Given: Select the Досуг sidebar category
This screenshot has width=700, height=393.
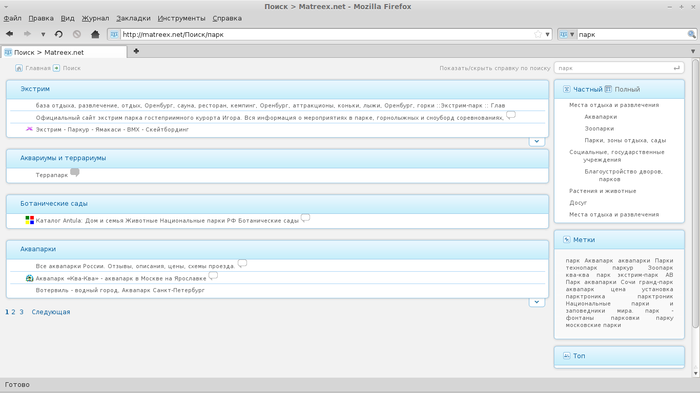Looking at the screenshot, I should coord(578,203).
